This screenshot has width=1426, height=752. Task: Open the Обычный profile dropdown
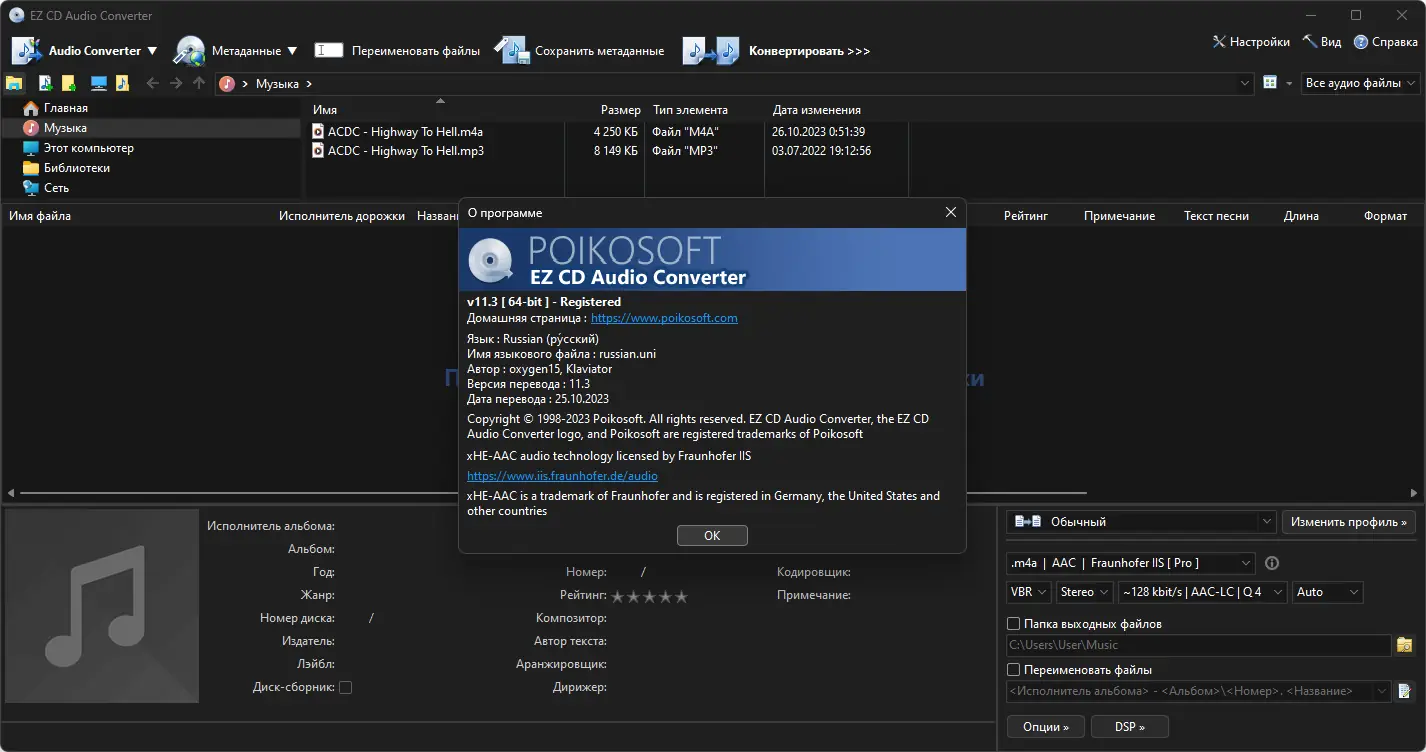click(1141, 522)
